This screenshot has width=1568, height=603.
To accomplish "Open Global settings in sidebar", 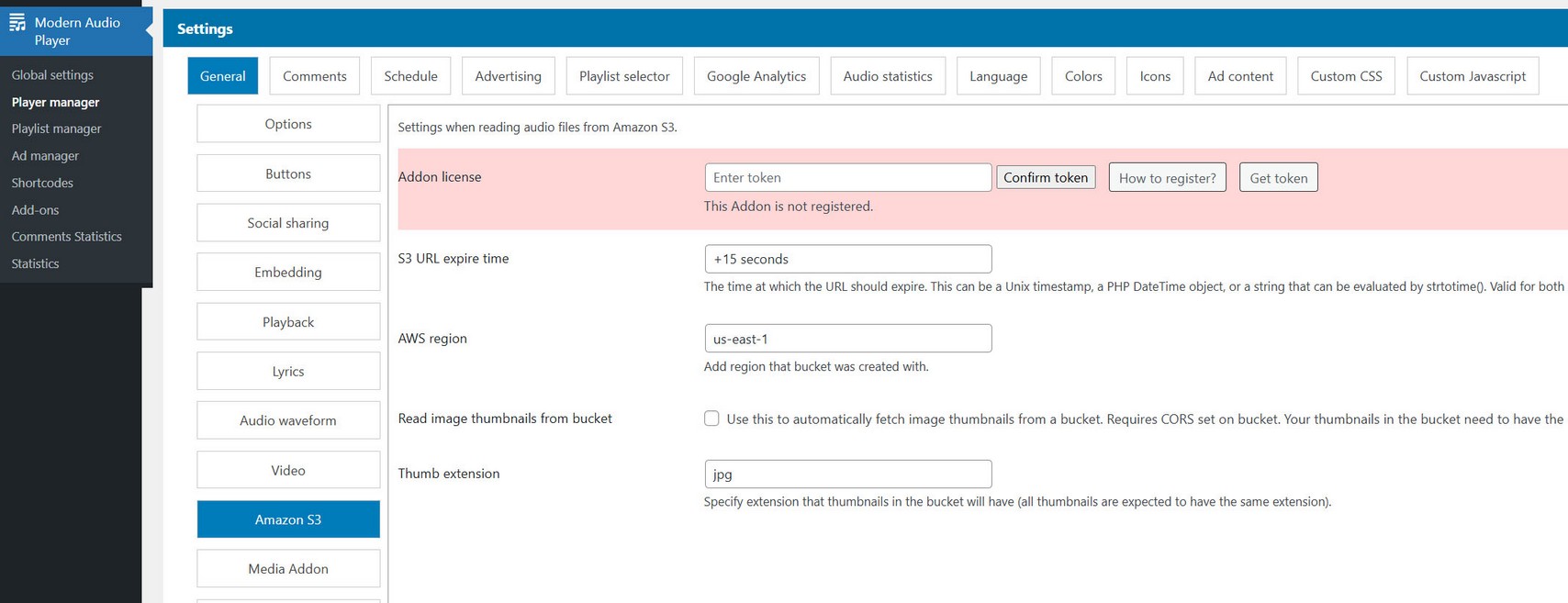I will pos(52,75).
